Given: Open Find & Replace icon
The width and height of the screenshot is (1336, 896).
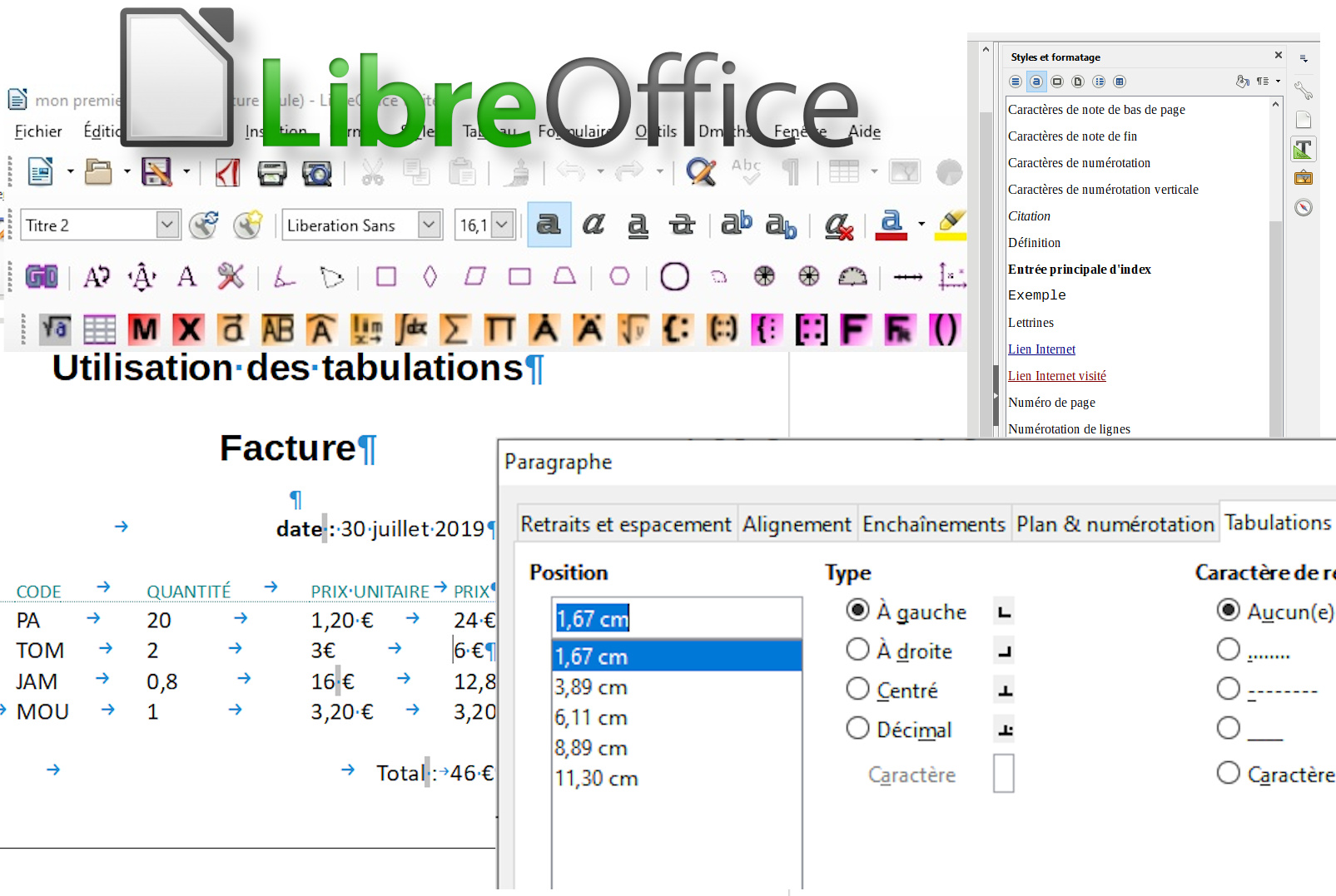Looking at the screenshot, I should tap(701, 171).
